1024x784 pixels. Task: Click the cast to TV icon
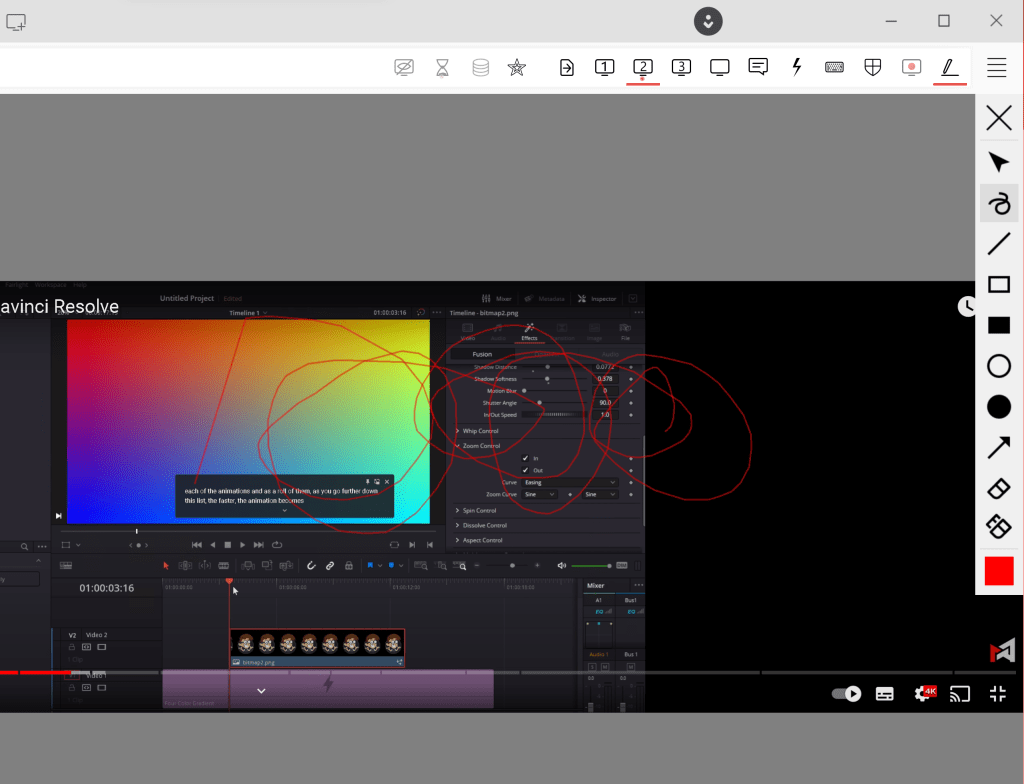960,694
